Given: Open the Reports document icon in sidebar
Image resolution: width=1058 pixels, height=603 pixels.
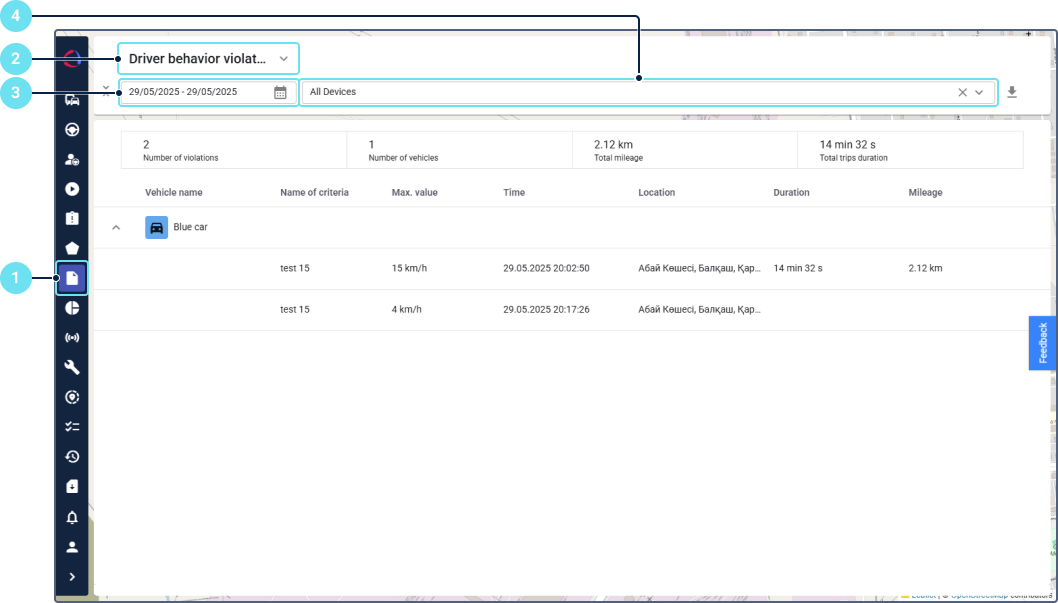Looking at the screenshot, I should pyautogui.click(x=72, y=278).
